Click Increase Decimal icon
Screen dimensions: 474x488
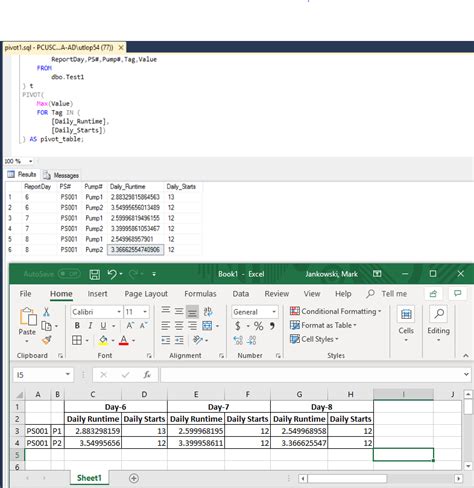(238, 340)
